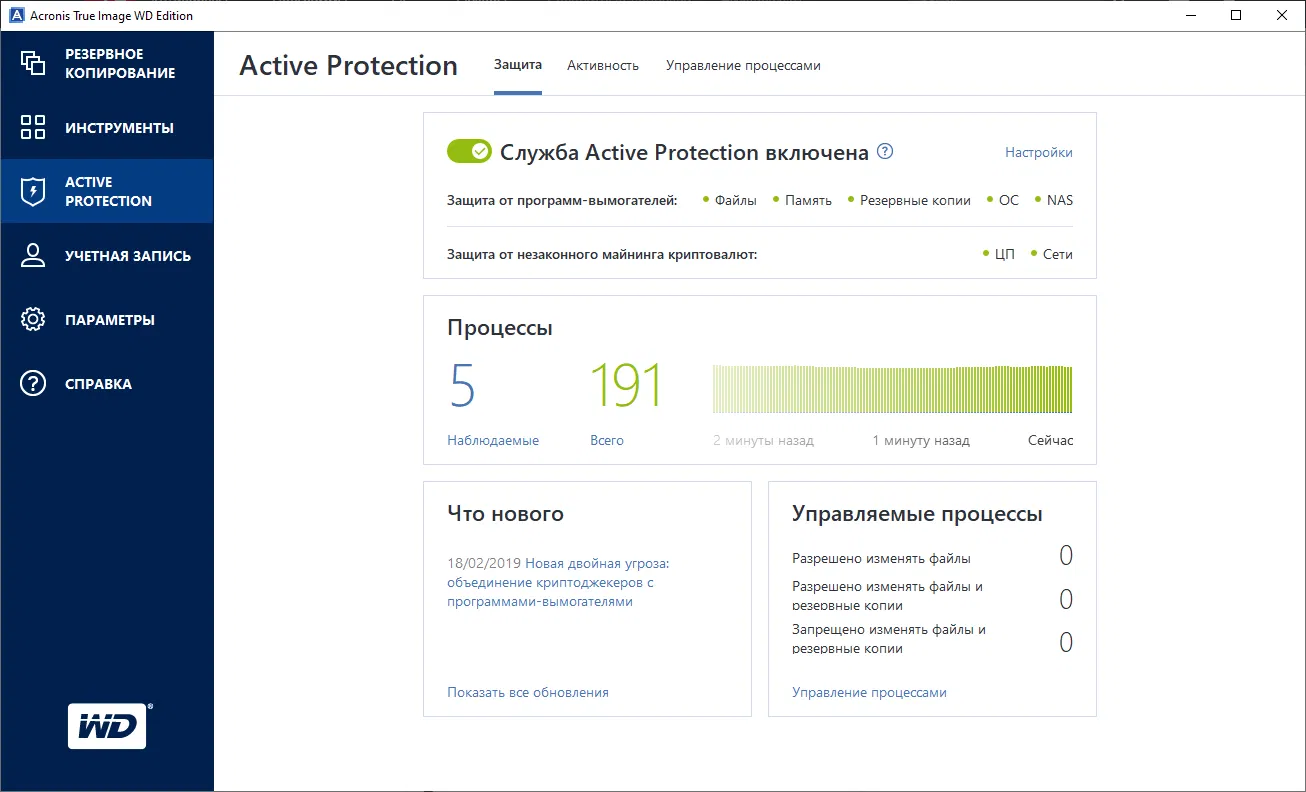The height and width of the screenshot is (792, 1306).
Task: Click the Acronis app icon in title bar
Action: (x=16, y=15)
